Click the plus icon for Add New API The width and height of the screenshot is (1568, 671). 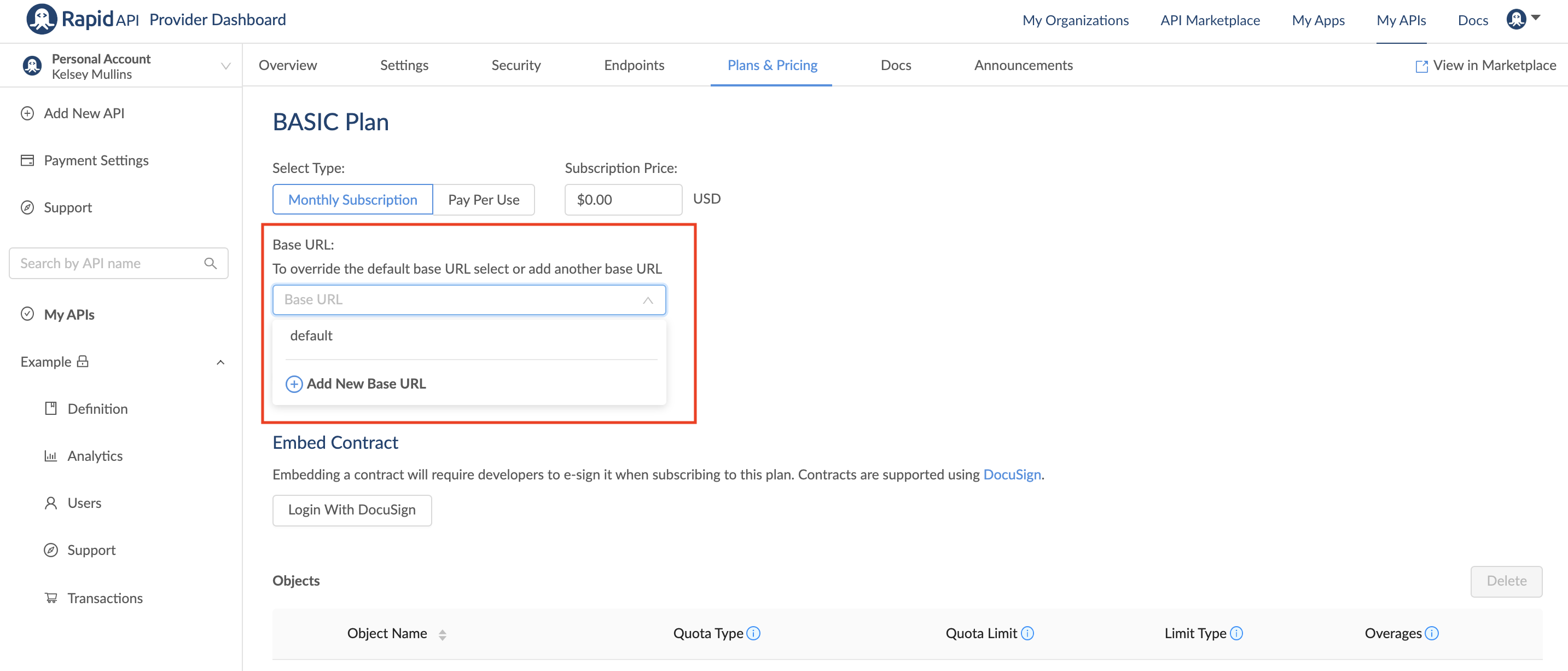click(27, 113)
